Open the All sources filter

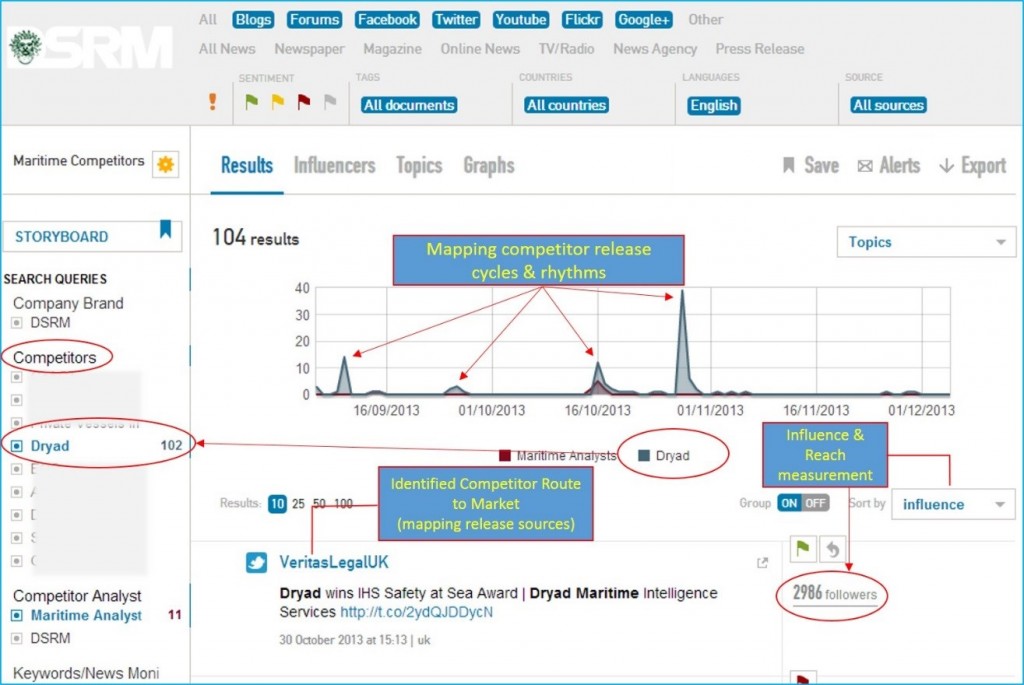point(889,105)
